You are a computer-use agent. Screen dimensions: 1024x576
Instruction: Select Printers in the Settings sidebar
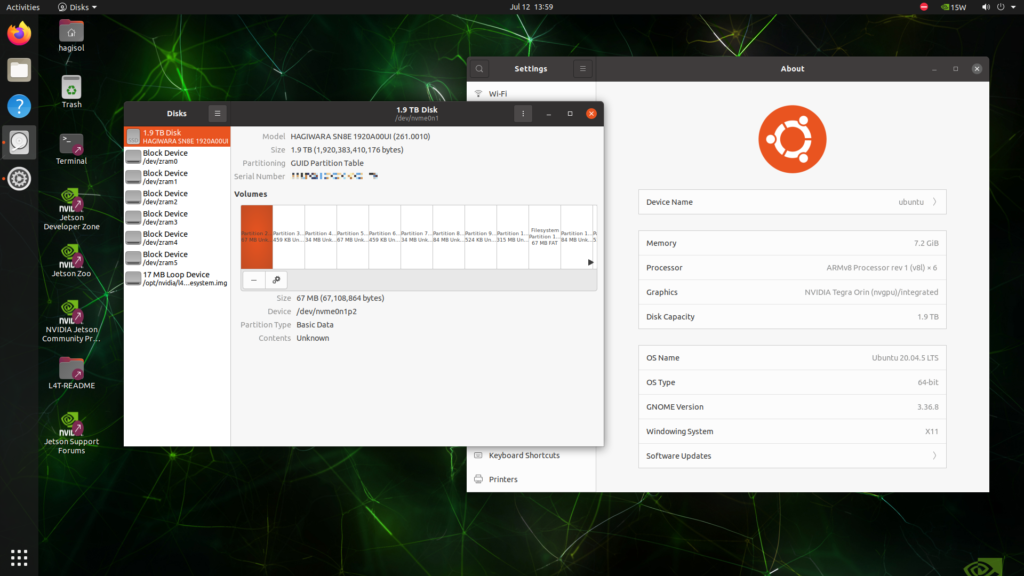532,479
